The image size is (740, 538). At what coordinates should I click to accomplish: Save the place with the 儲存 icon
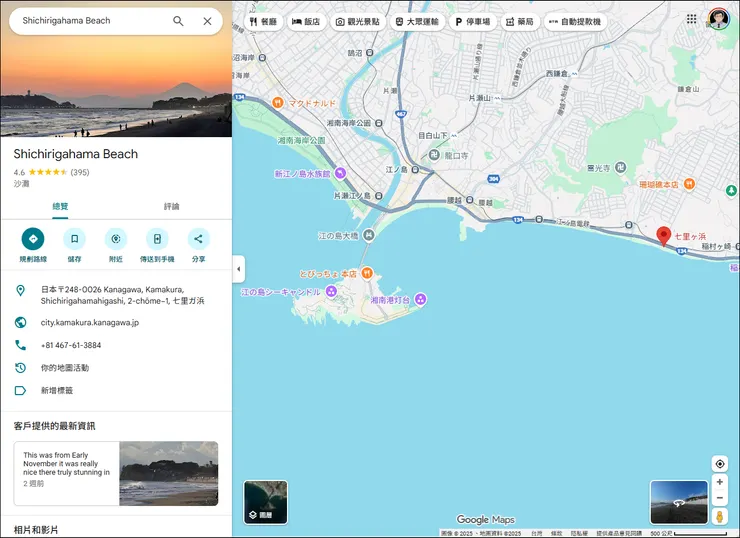click(x=75, y=239)
